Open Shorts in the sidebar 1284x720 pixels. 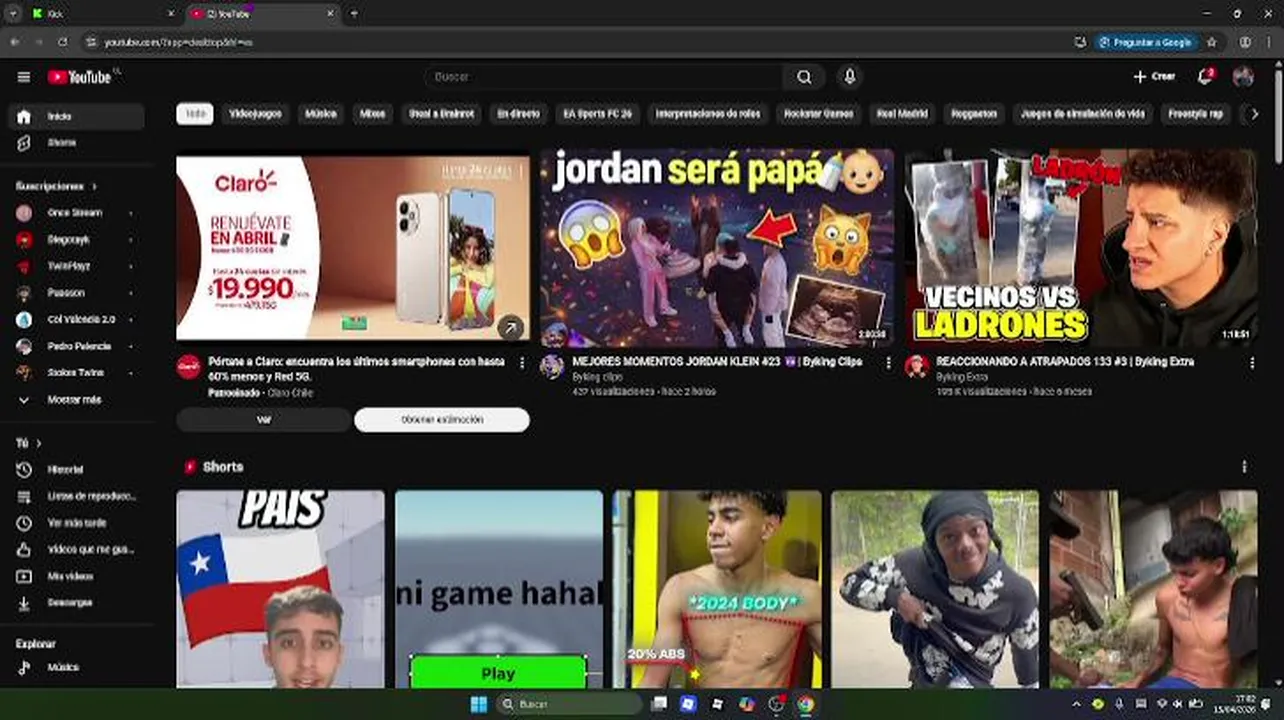(x=76, y=143)
